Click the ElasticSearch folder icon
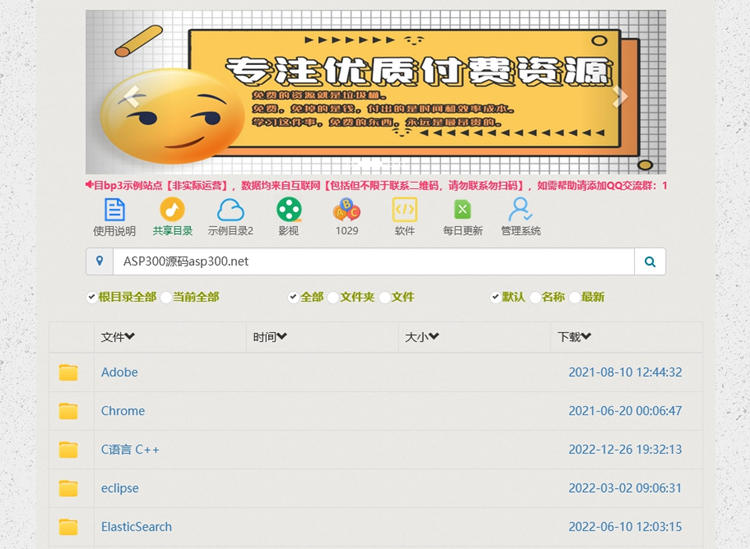The width and height of the screenshot is (750, 549). coord(68,527)
